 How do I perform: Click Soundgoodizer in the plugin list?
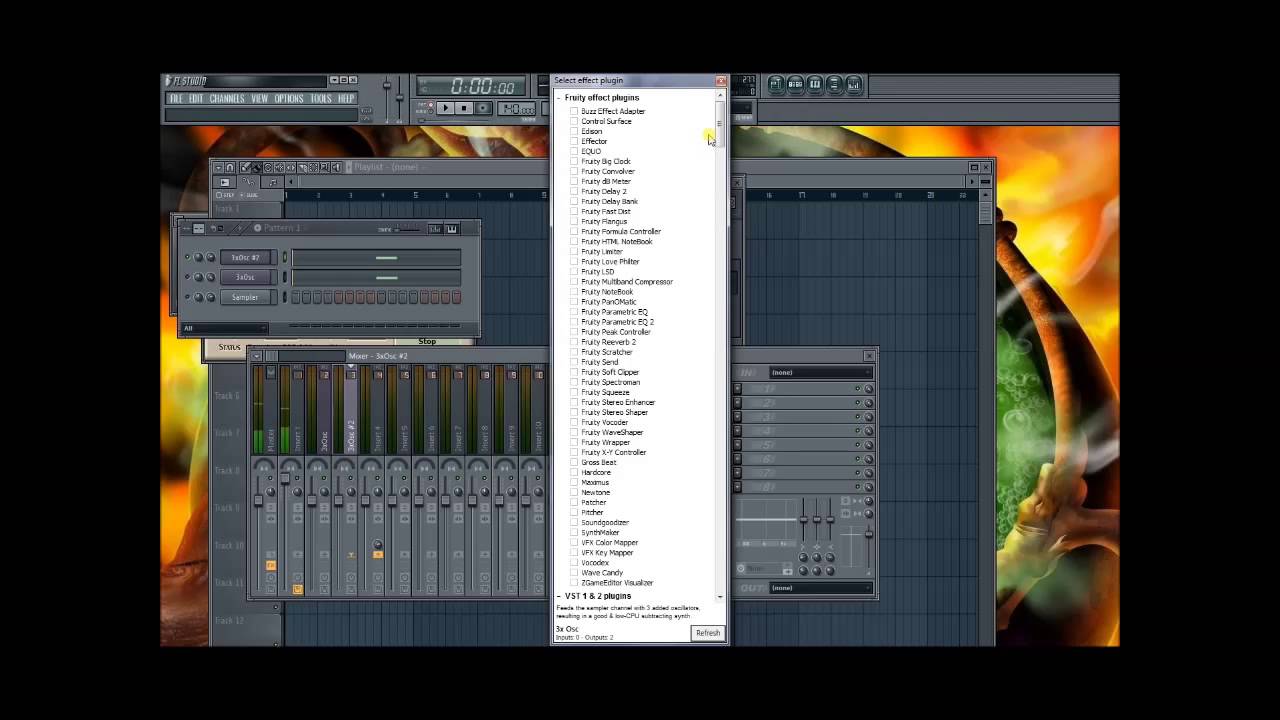click(x=605, y=522)
